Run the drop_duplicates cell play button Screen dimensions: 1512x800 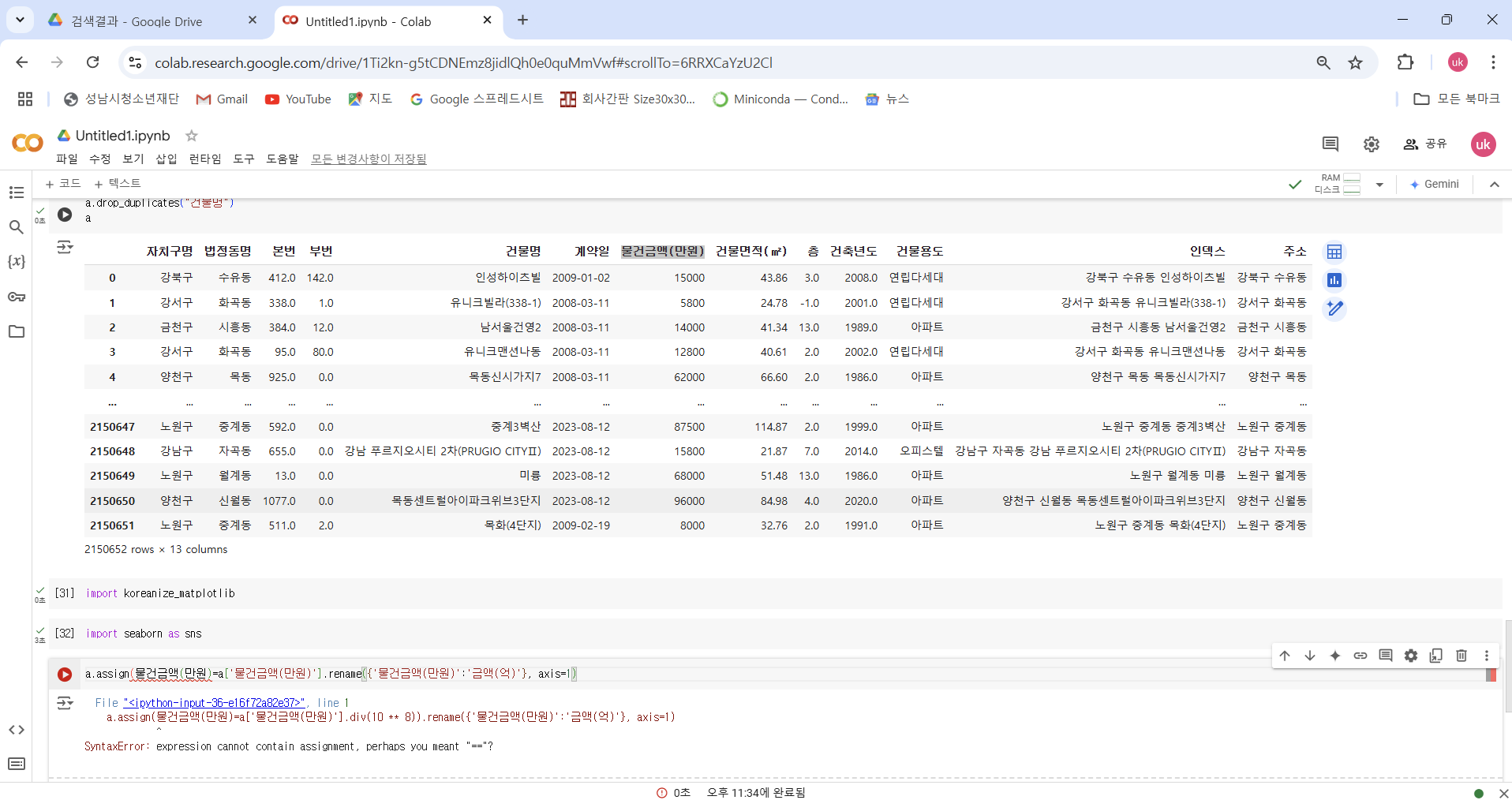[x=65, y=215]
